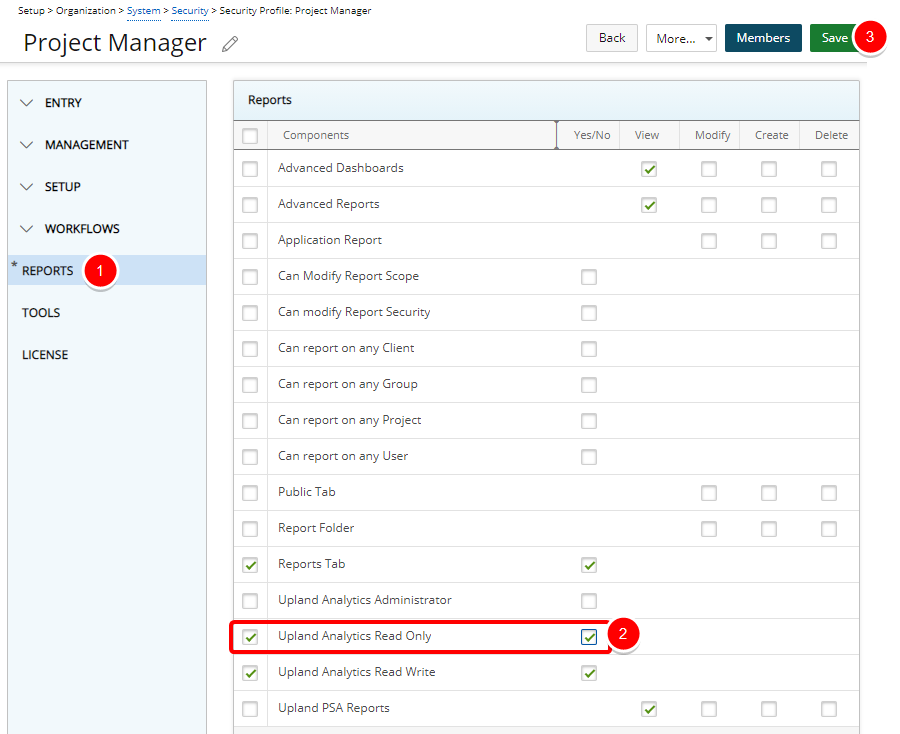Untick Upland Analytics Read Only Yes/No checkbox
The image size is (900, 734).
[x=589, y=637]
